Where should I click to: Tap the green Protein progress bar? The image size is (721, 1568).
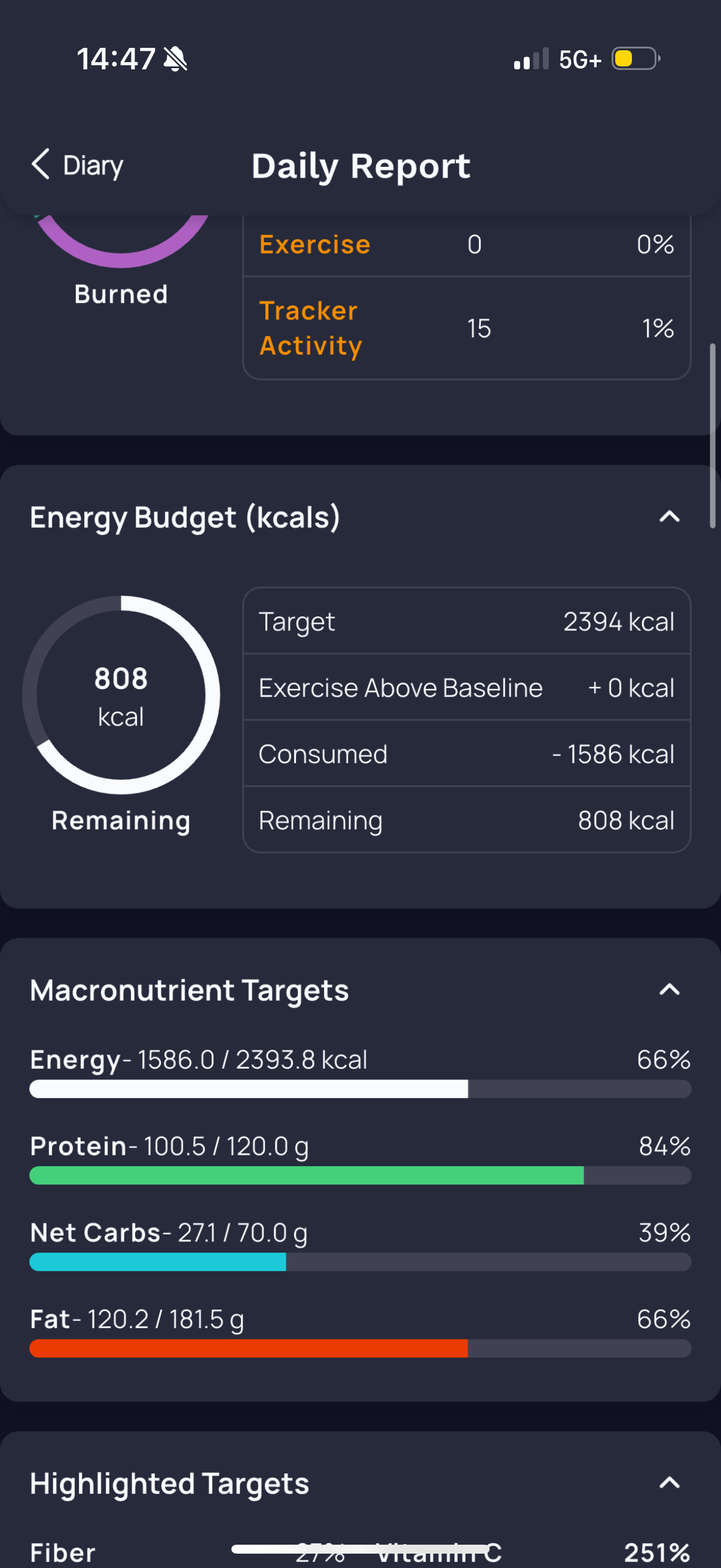pyautogui.click(x=360, y=1175)
